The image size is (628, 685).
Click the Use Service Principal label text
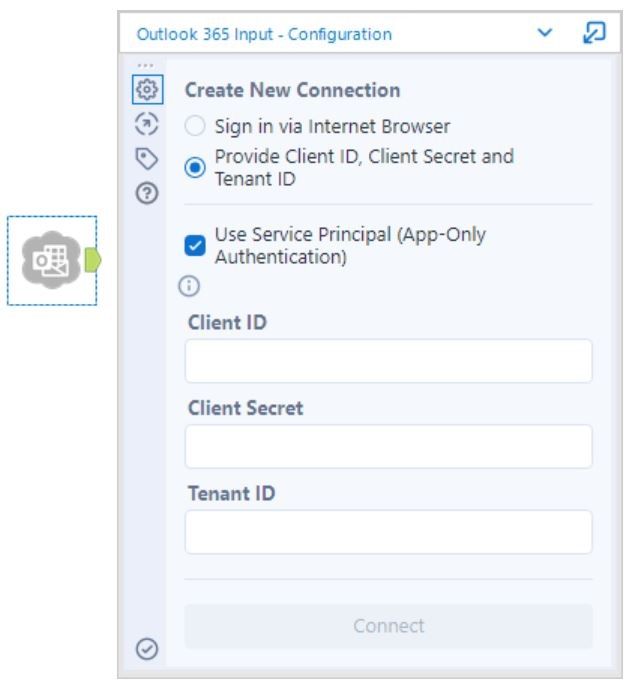tap(350, 246)
